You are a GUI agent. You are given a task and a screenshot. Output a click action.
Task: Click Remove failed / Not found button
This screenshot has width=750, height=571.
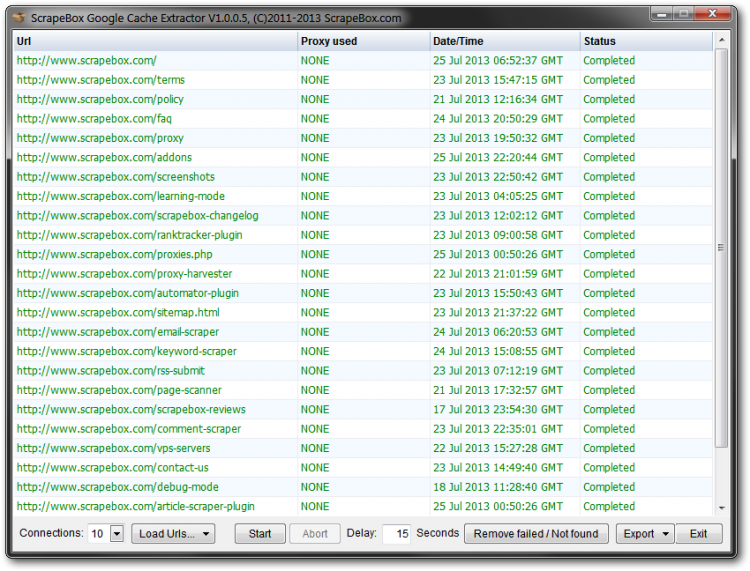536,533
